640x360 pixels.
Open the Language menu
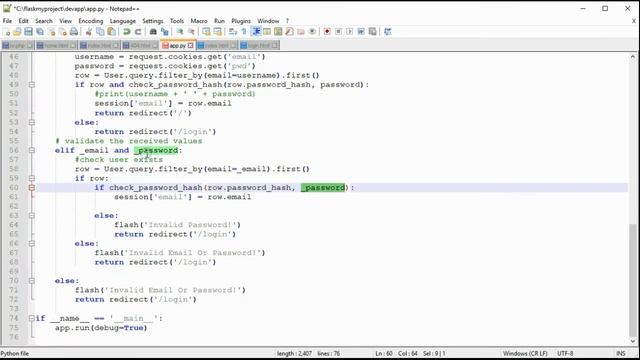122,21
